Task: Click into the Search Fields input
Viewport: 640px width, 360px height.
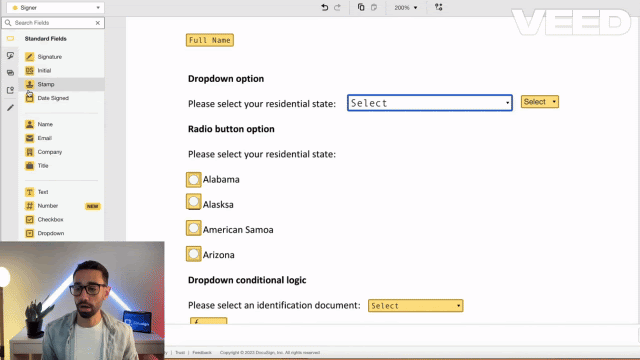Action: (x=53, y=23)
